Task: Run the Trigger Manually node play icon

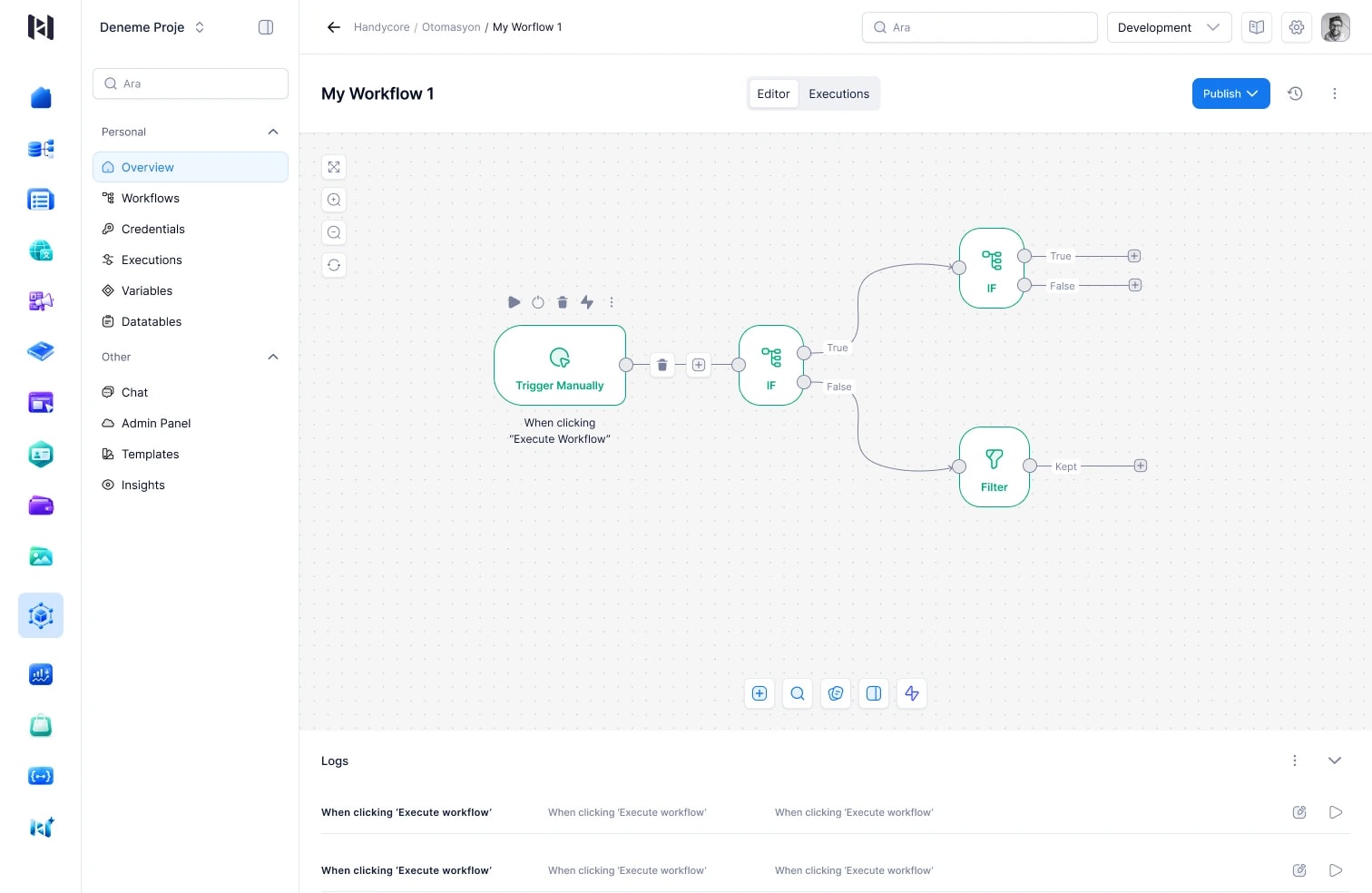Action: point(514,302)
